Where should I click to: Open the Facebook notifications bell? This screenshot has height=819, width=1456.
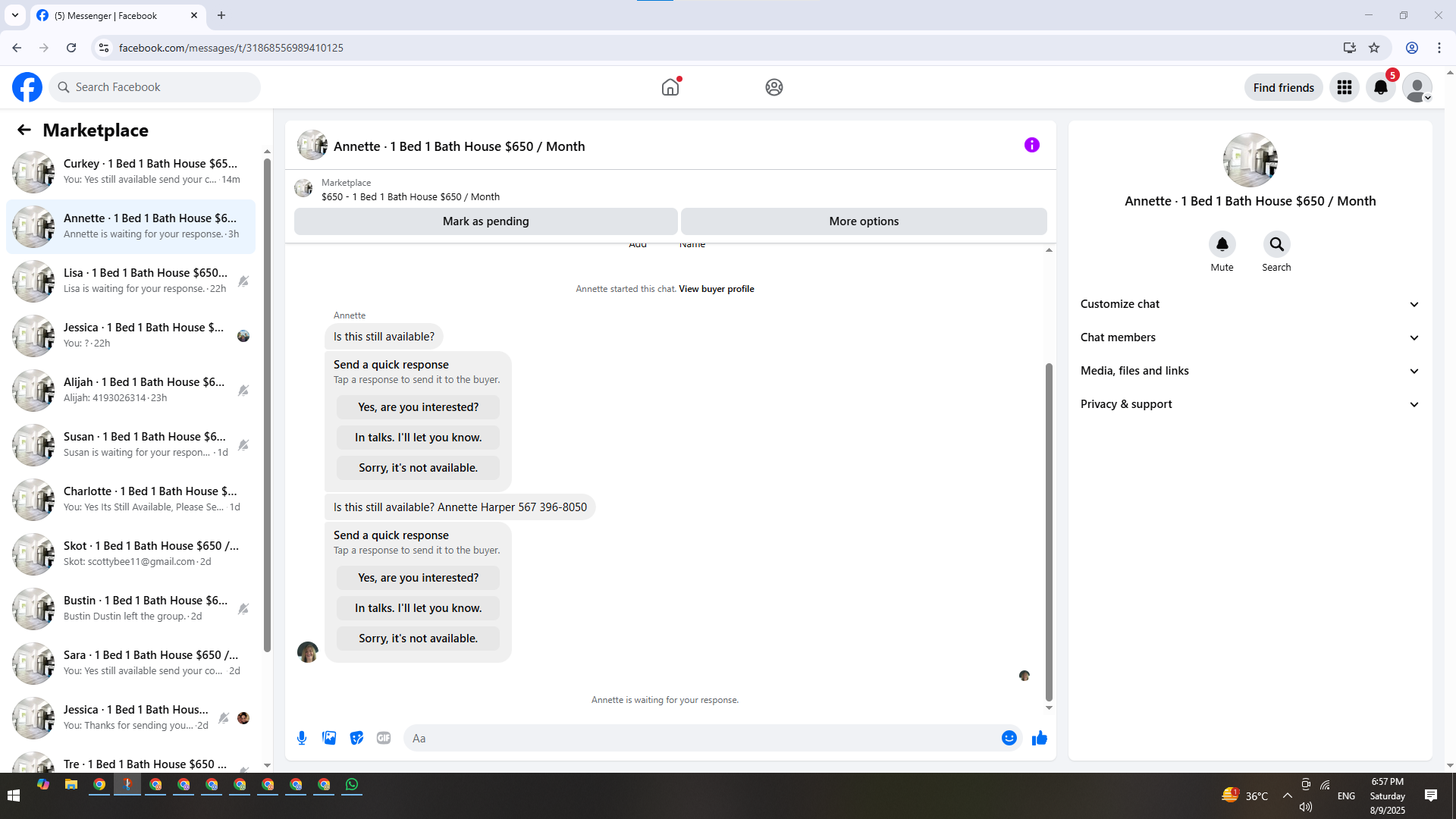tap(1380, 87)
